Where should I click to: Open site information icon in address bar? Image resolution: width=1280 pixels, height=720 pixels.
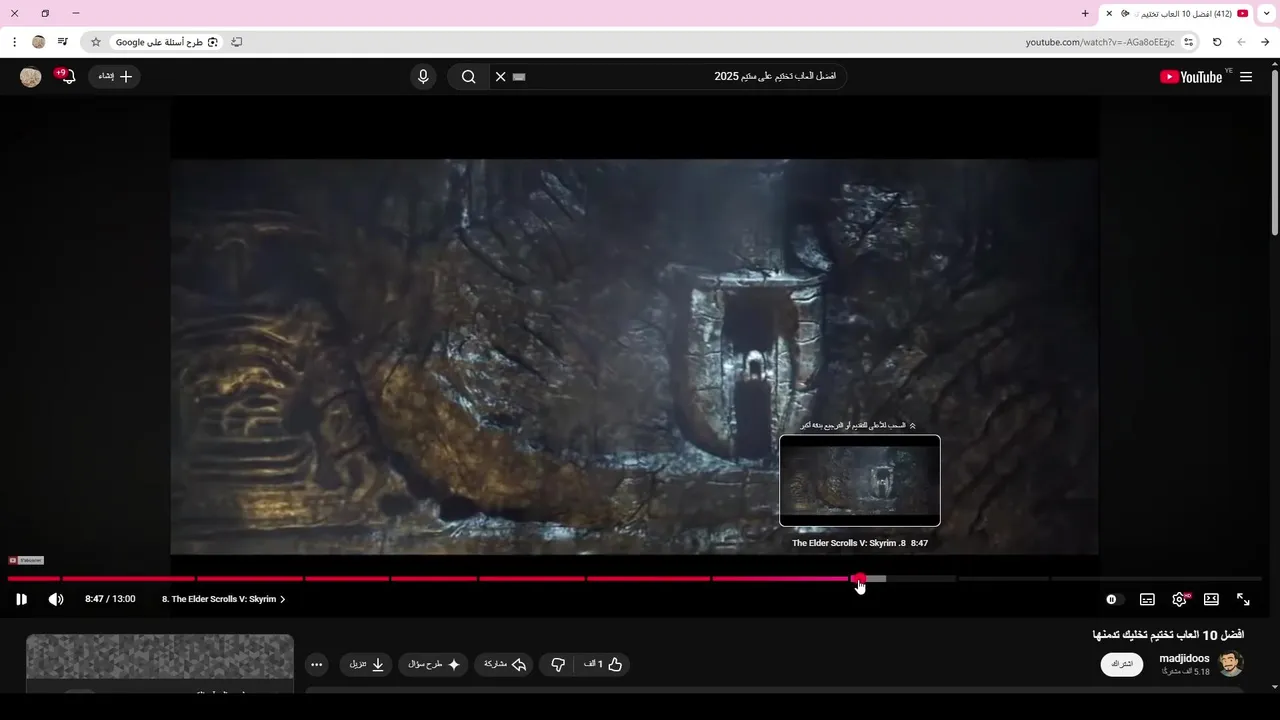tap(1188, 42)
